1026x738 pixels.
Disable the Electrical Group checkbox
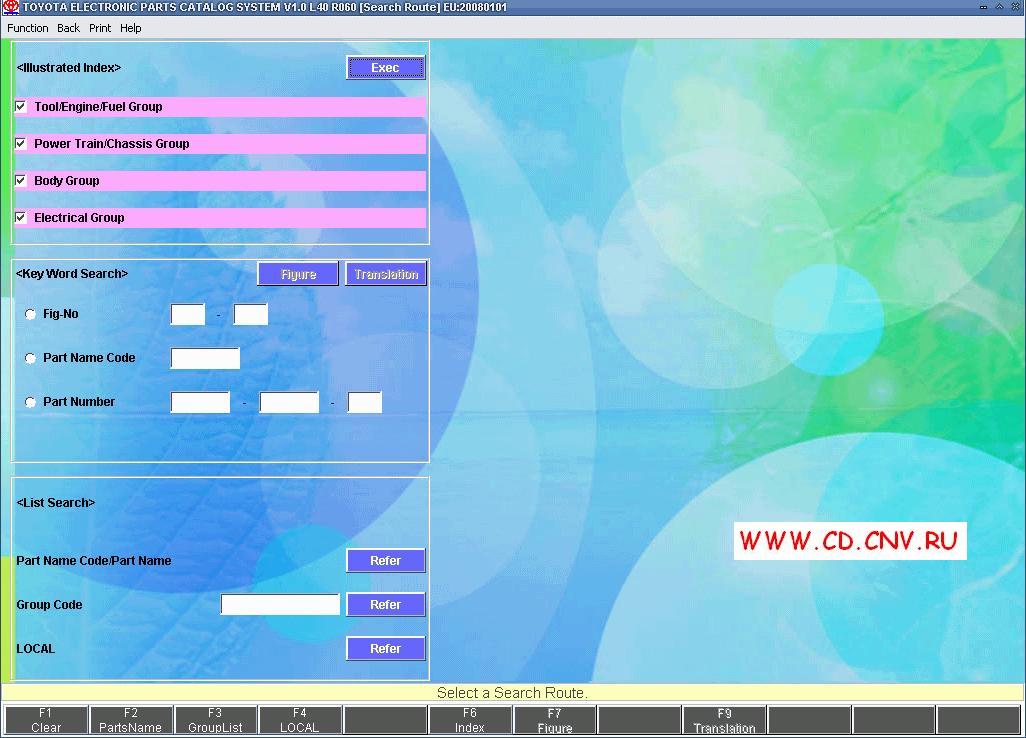click(x=21, y=217)
